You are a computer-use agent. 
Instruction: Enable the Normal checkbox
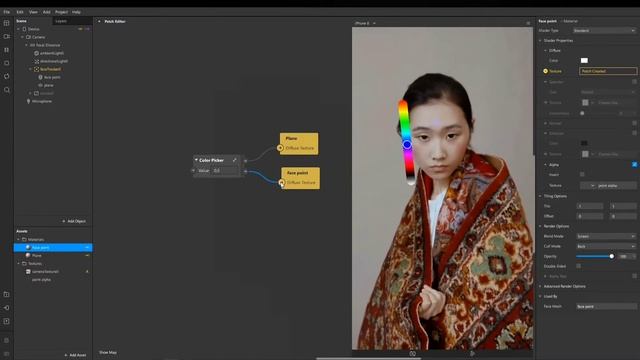click(x=635, y=123)
